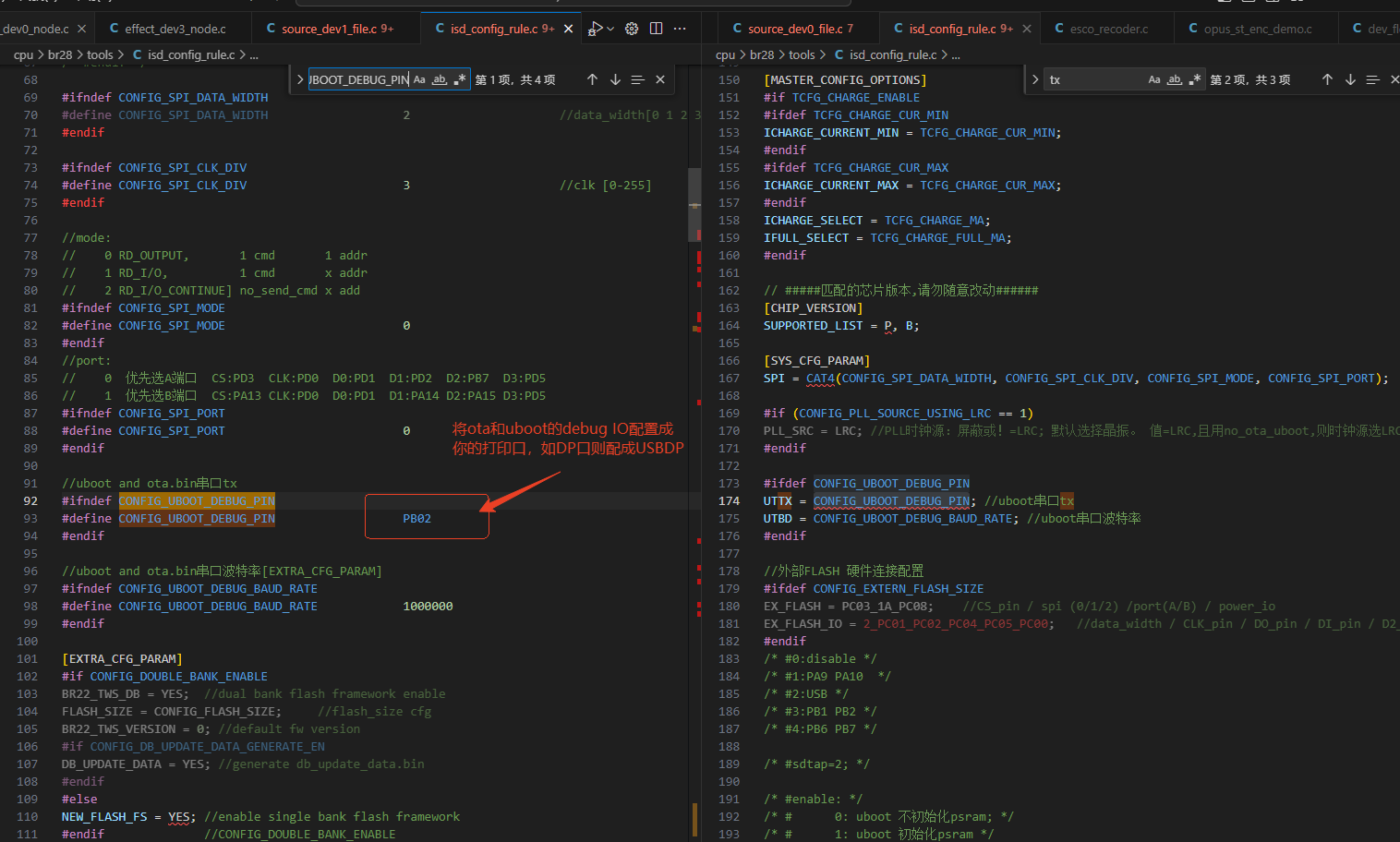Image resolution: width=1400 pixels, height=842 pixels.
Task: Click the 1000000 baud rate value
Action: coord(428,607)
